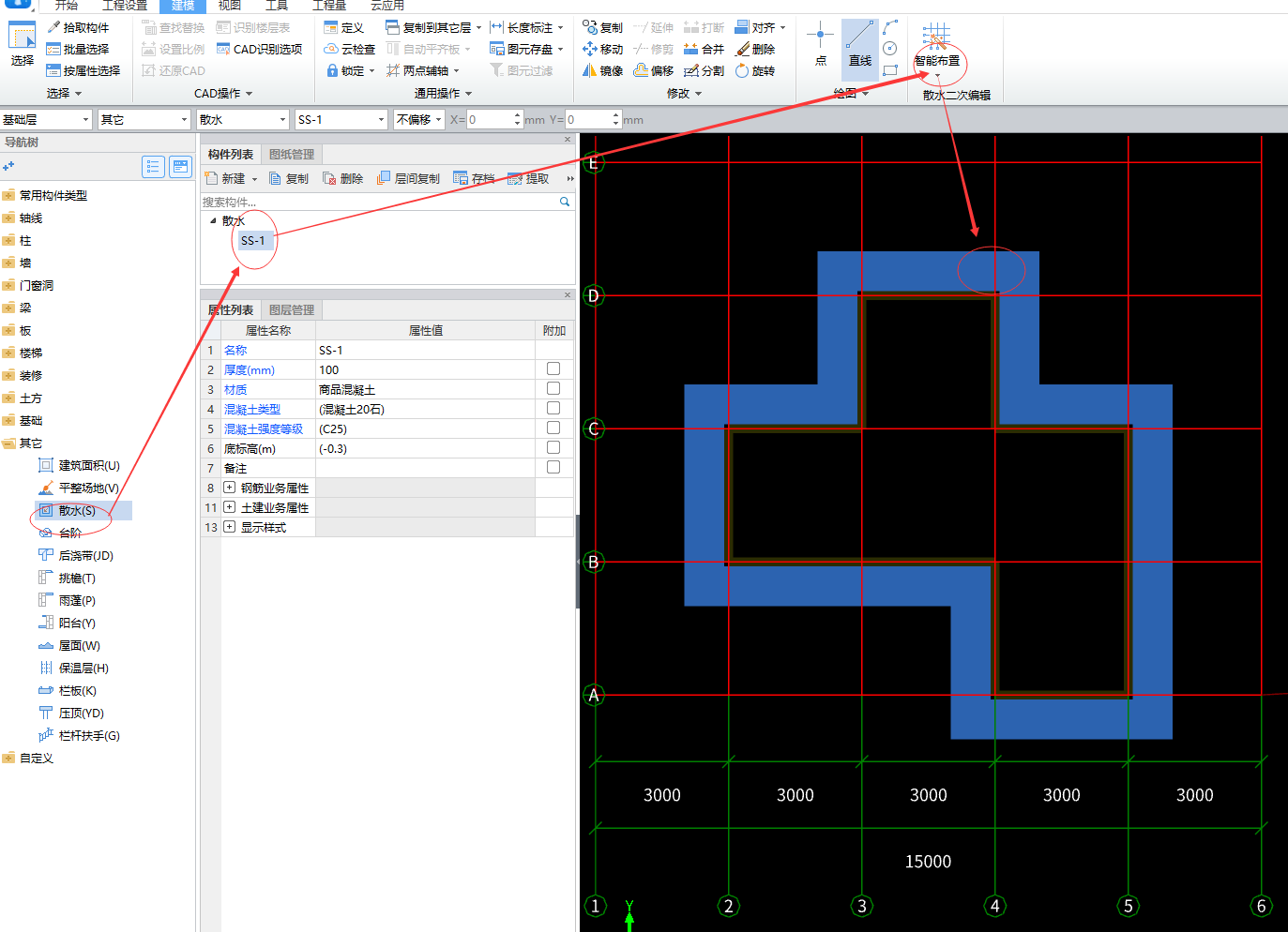
Task: Select 长度标注 length dimension tool
Action: 526,27
